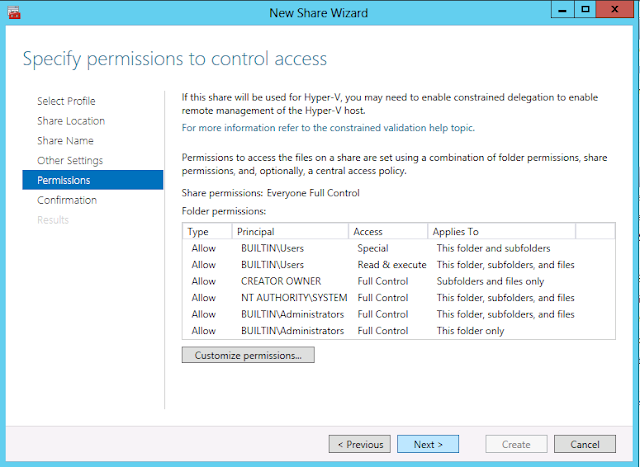Close the New Share Wizard window

click(614, 9)
